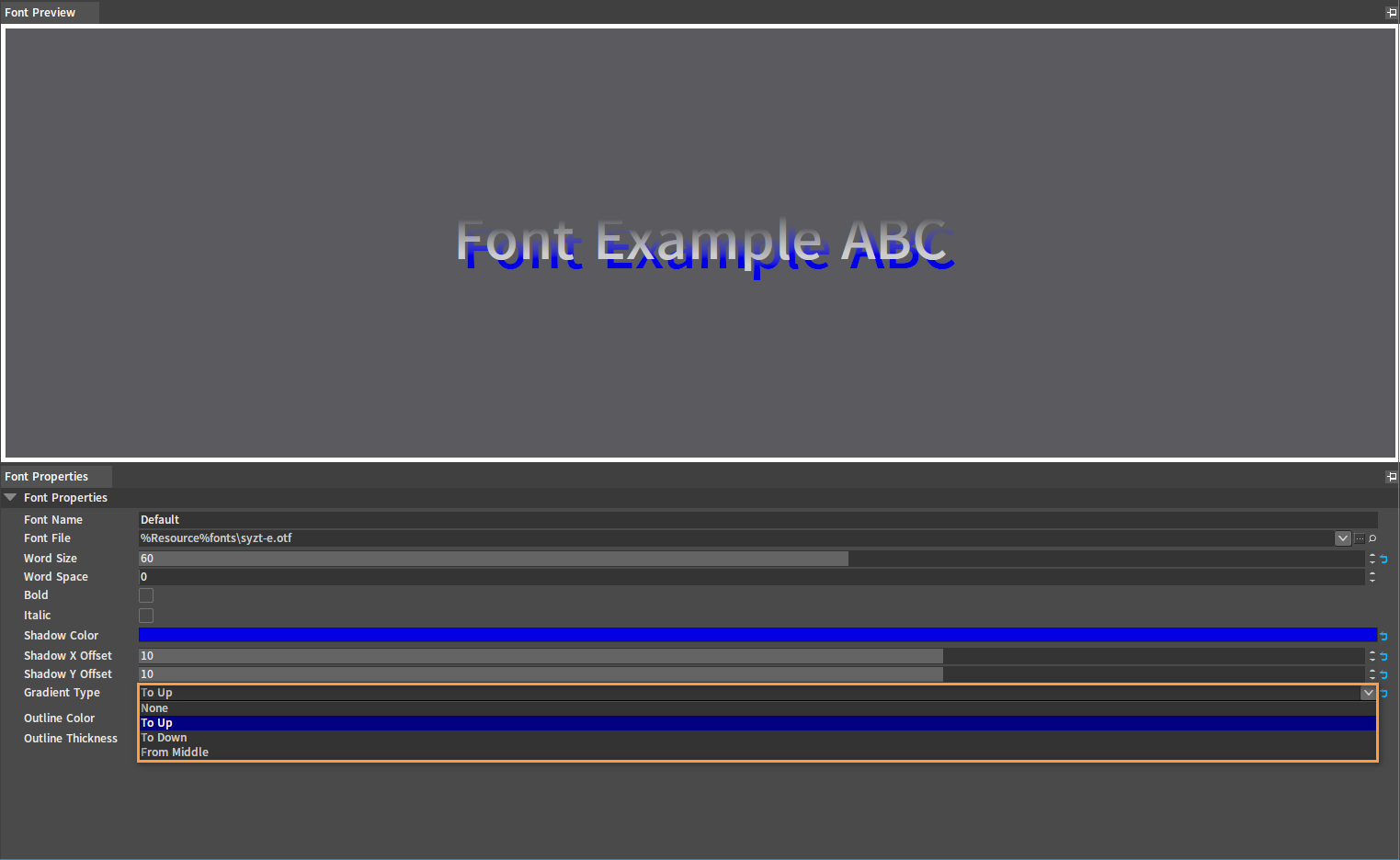
Task: Adjust the Shadow X Offset slider bar
Action: click(x=751, y=656)
